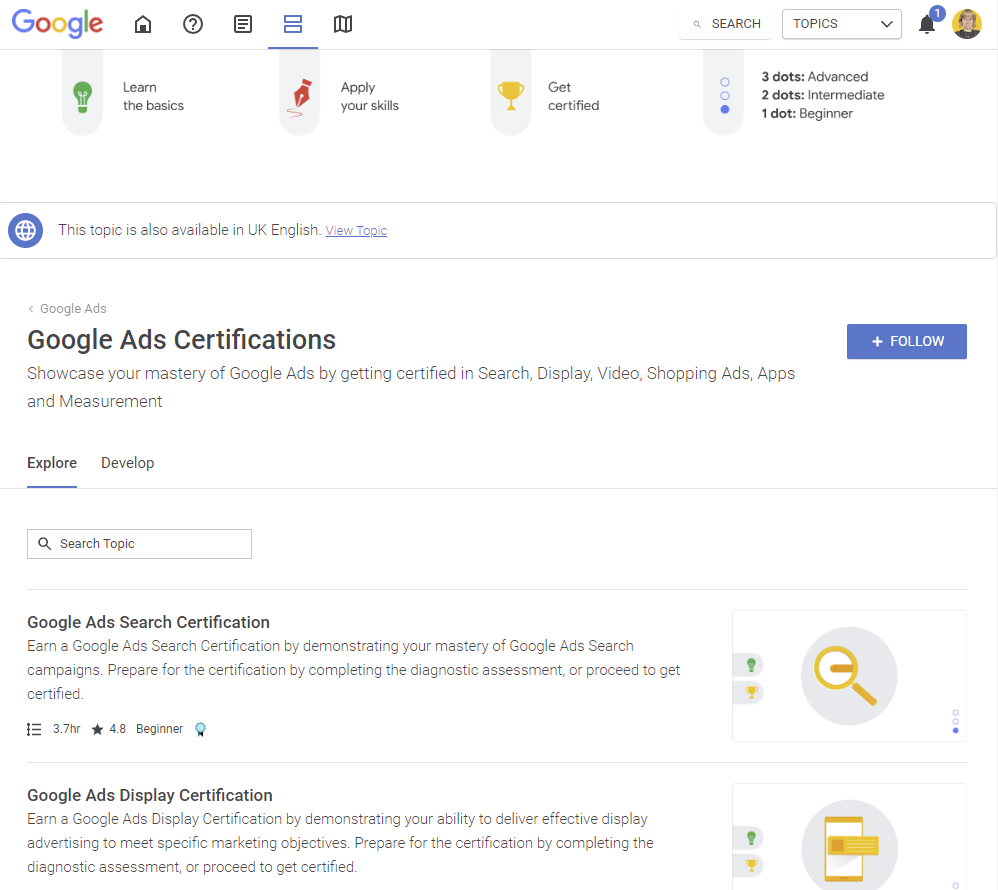This screenshot has height=890, width=998.
Task: Open the map icon in top navigation
Action: [343, 24]
